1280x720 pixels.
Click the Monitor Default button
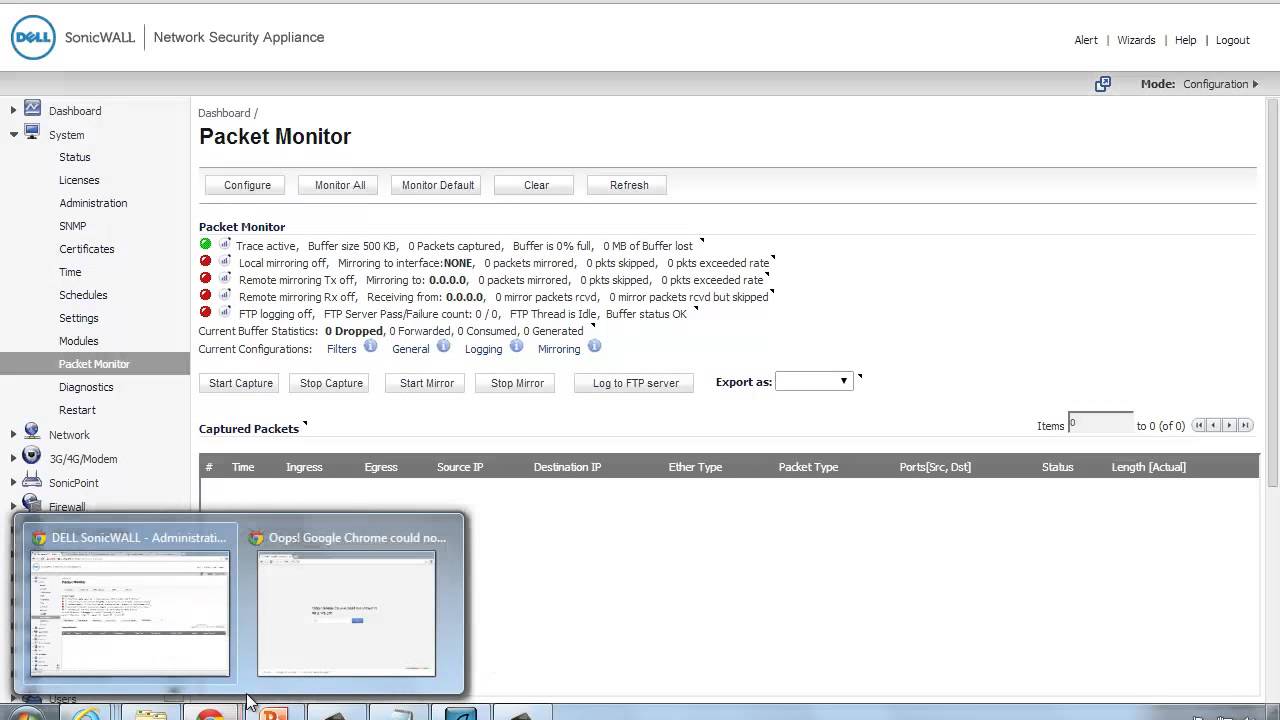tap(438, 185)
